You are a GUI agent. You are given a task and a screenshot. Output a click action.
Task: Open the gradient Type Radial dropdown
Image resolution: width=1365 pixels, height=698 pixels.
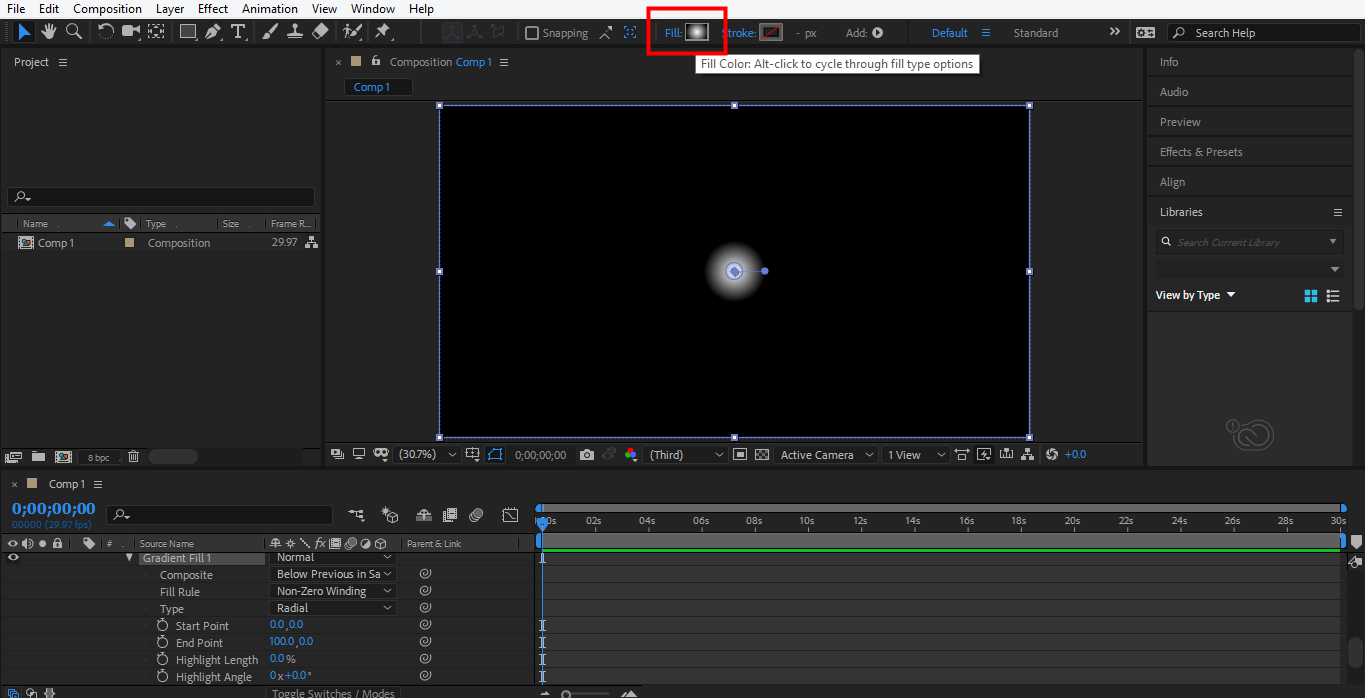click(x=335, y=608)
